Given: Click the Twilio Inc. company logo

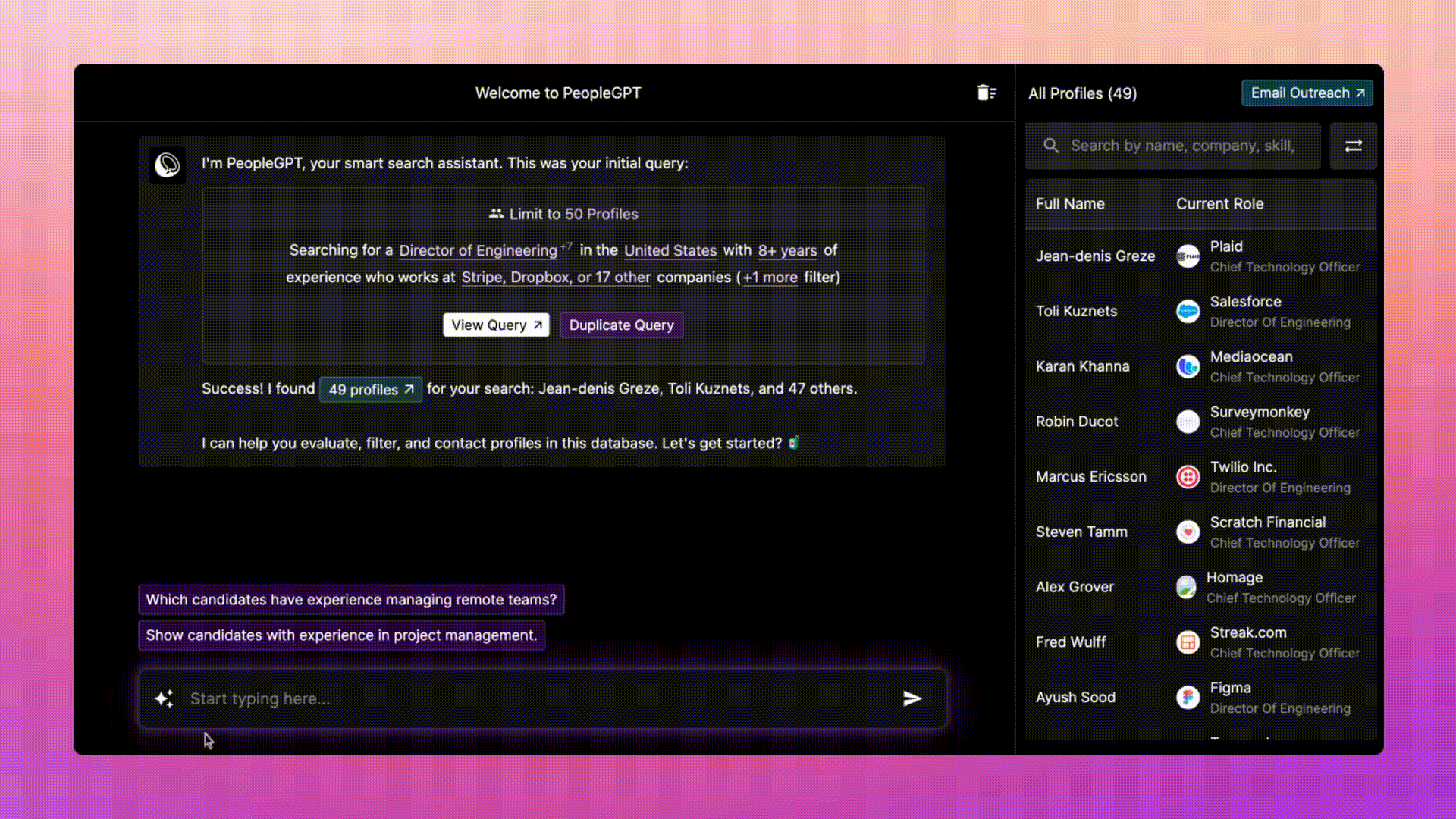Looking at the screenshot, I should pos(1188,477).
